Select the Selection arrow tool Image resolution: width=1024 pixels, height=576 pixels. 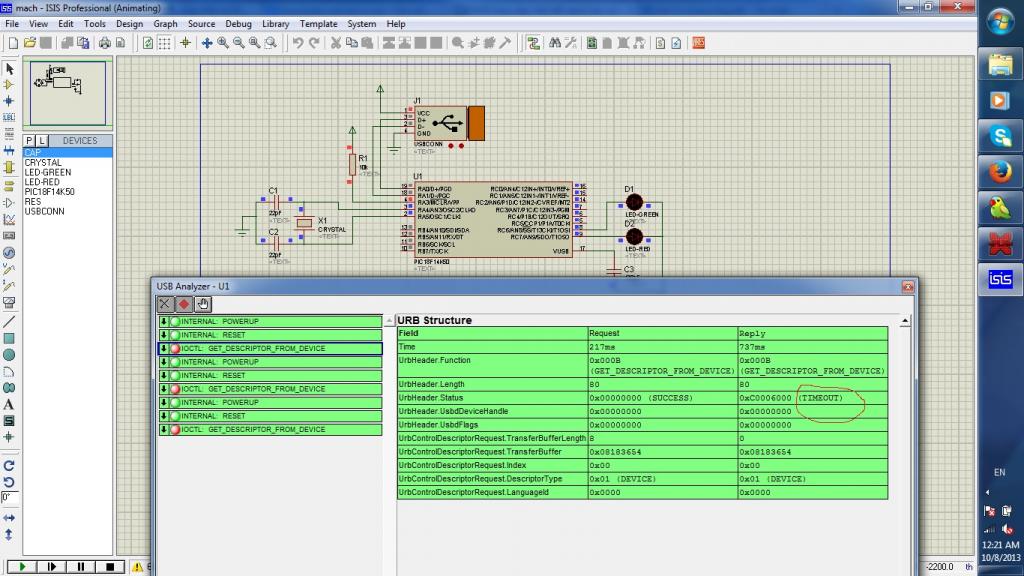click(x=9, y=69)
